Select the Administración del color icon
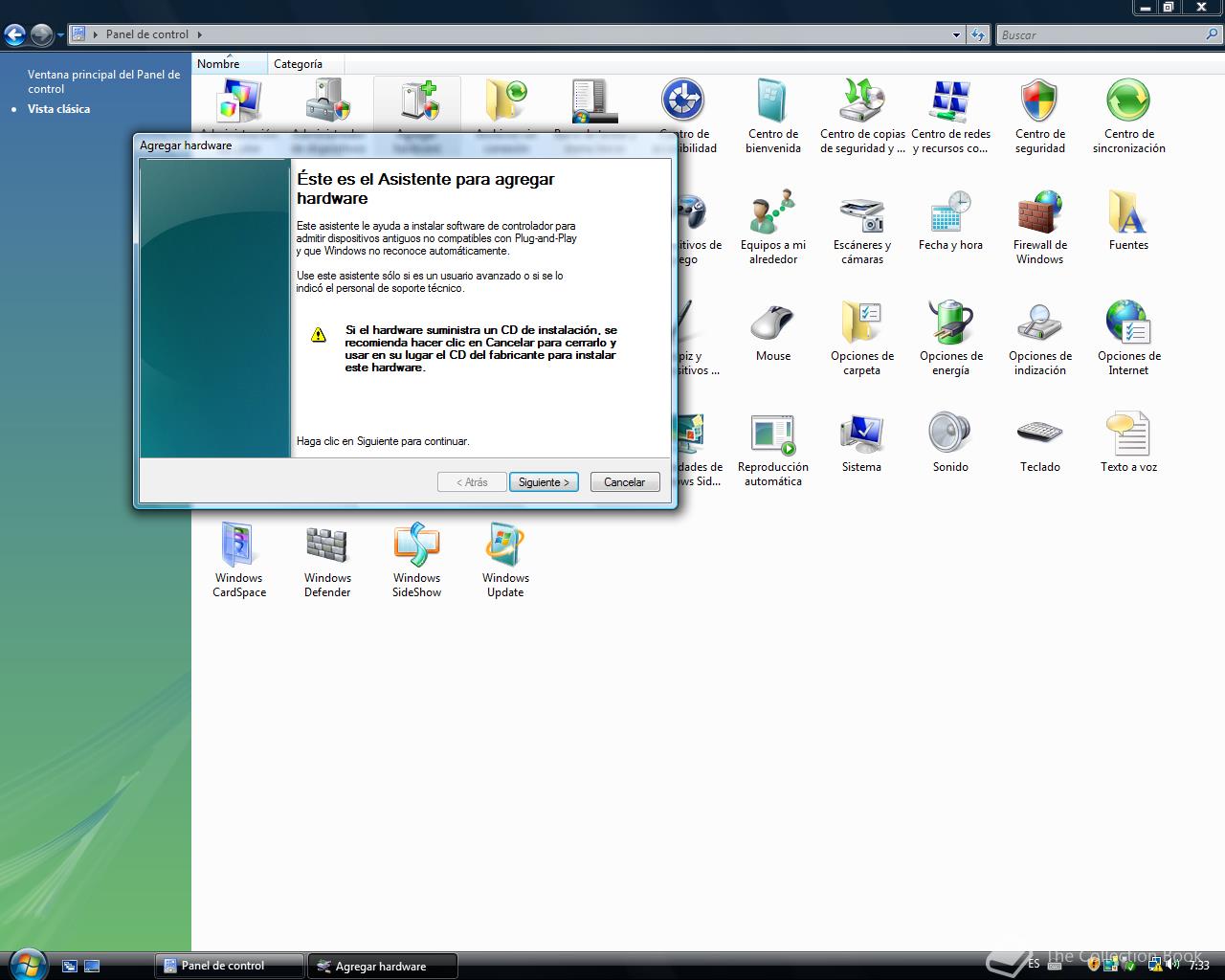This screenshot has width=1225, height=980. 238,101
